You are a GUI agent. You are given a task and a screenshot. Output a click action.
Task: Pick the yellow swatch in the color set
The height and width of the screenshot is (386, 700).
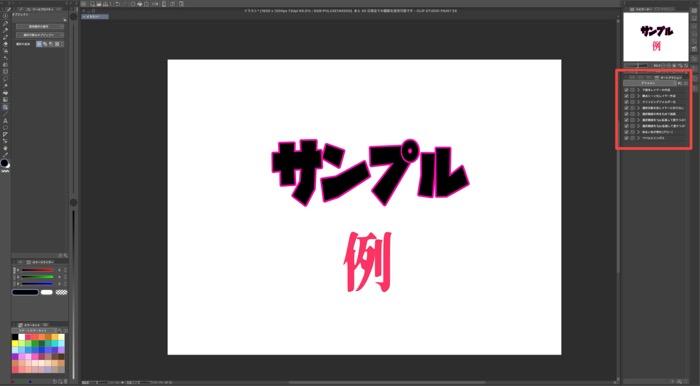15,344
